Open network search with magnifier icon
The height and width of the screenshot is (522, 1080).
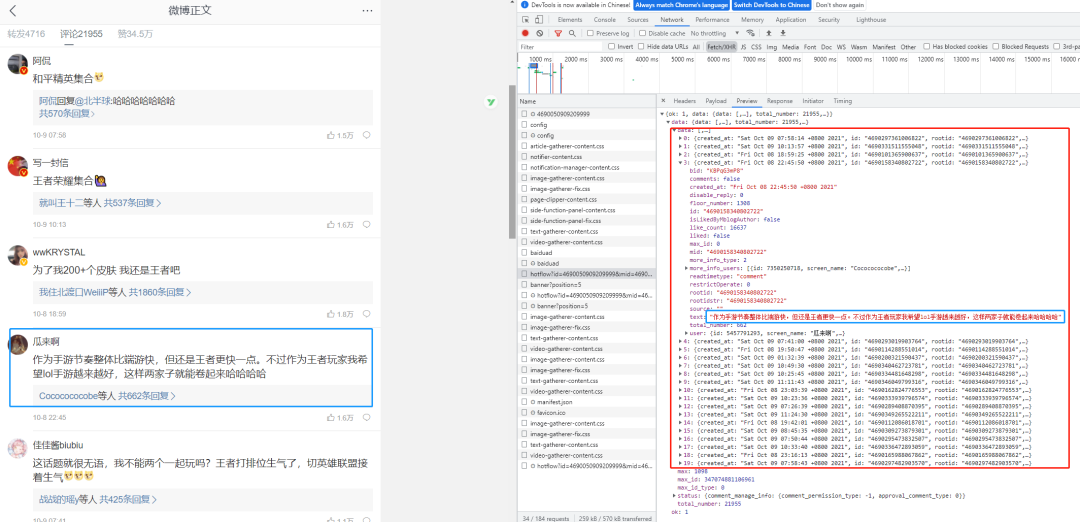click(x=572, y=33)
